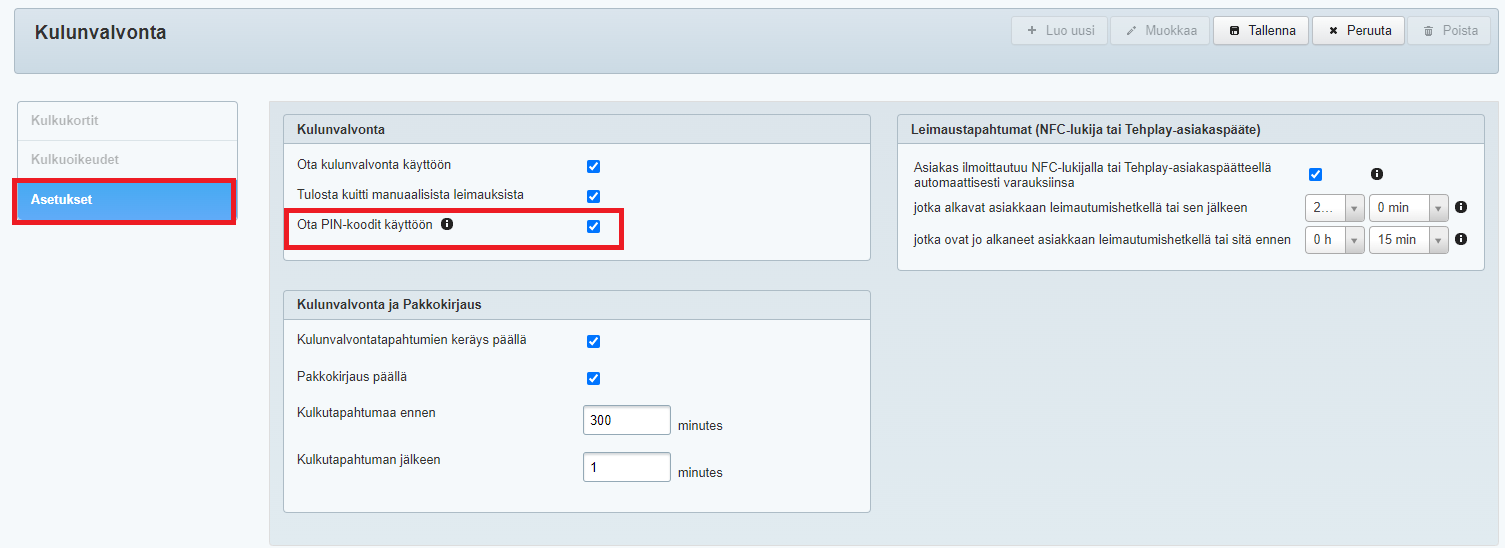
Task: Click the Kulkutapahtumaa ennen minutes field
Action: (x=626, y=421)
